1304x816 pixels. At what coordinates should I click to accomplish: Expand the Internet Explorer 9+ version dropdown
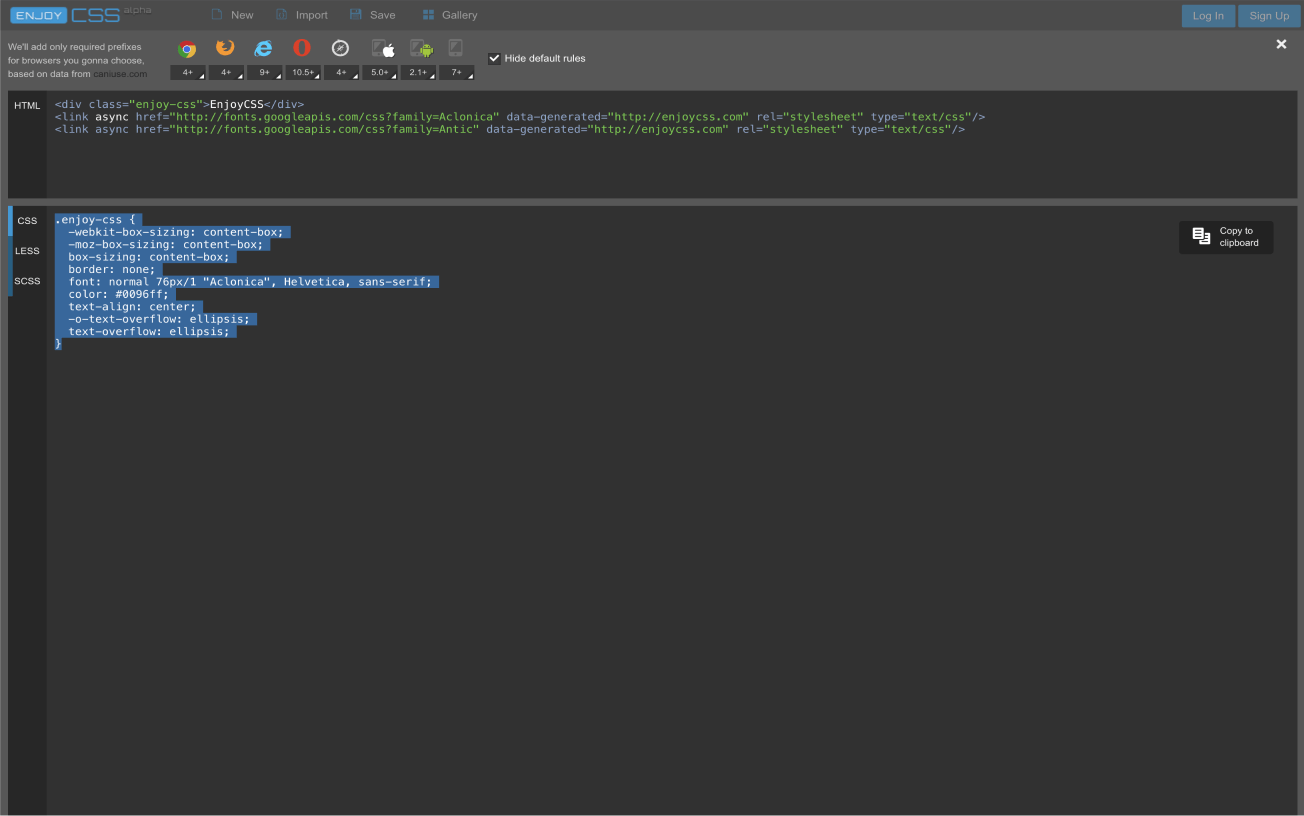pyautogui.click(x=265, y=73)
